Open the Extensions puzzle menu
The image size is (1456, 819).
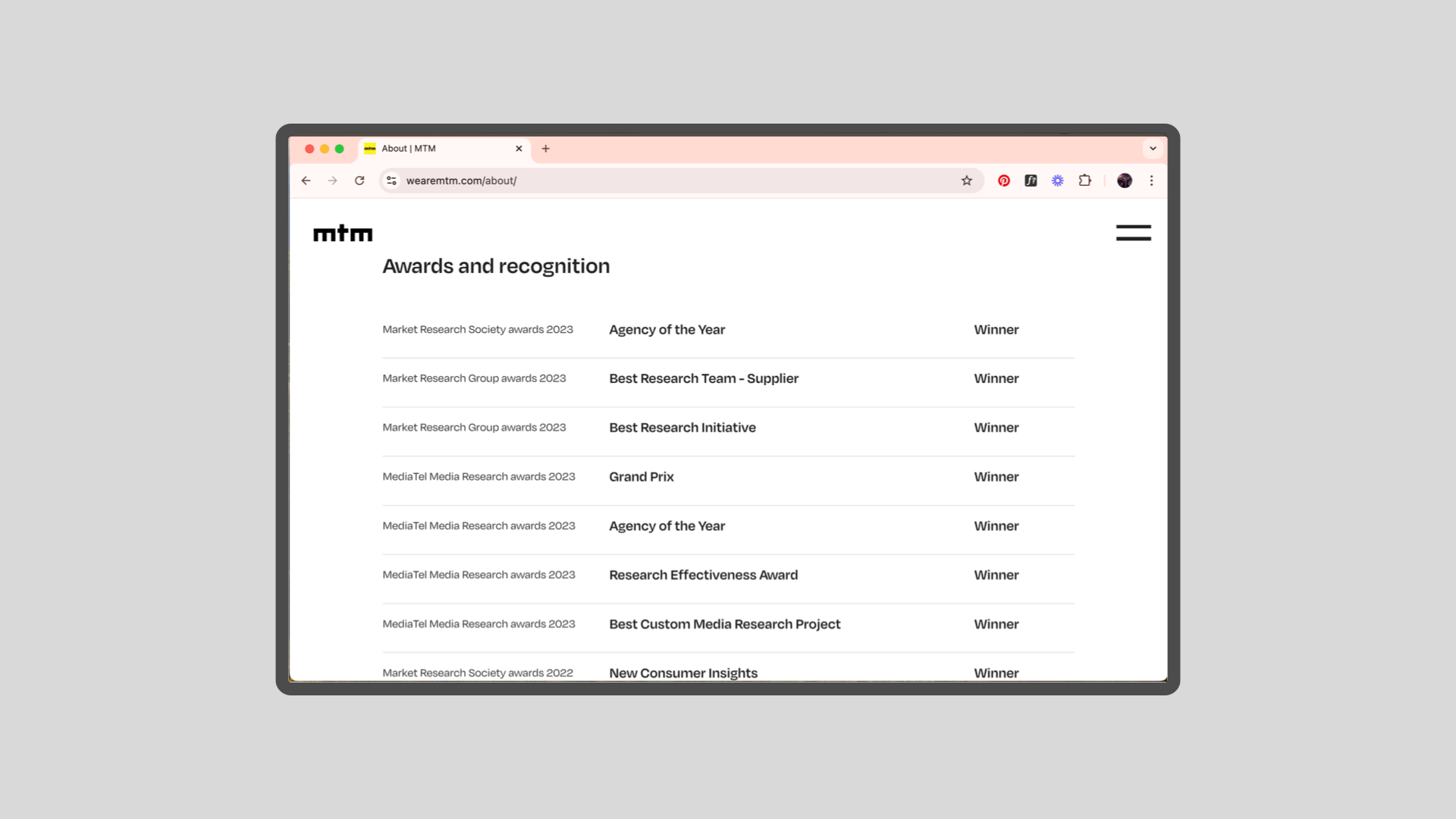[x=1084, y=180]
